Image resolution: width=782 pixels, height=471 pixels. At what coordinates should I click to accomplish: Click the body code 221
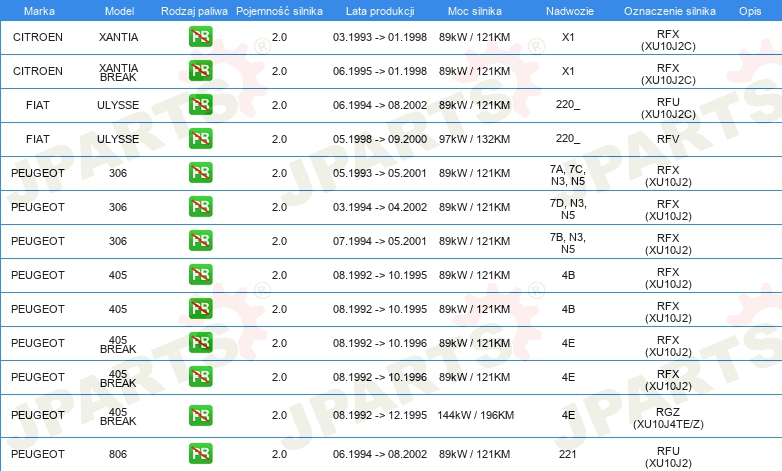[x=568, y=454]
